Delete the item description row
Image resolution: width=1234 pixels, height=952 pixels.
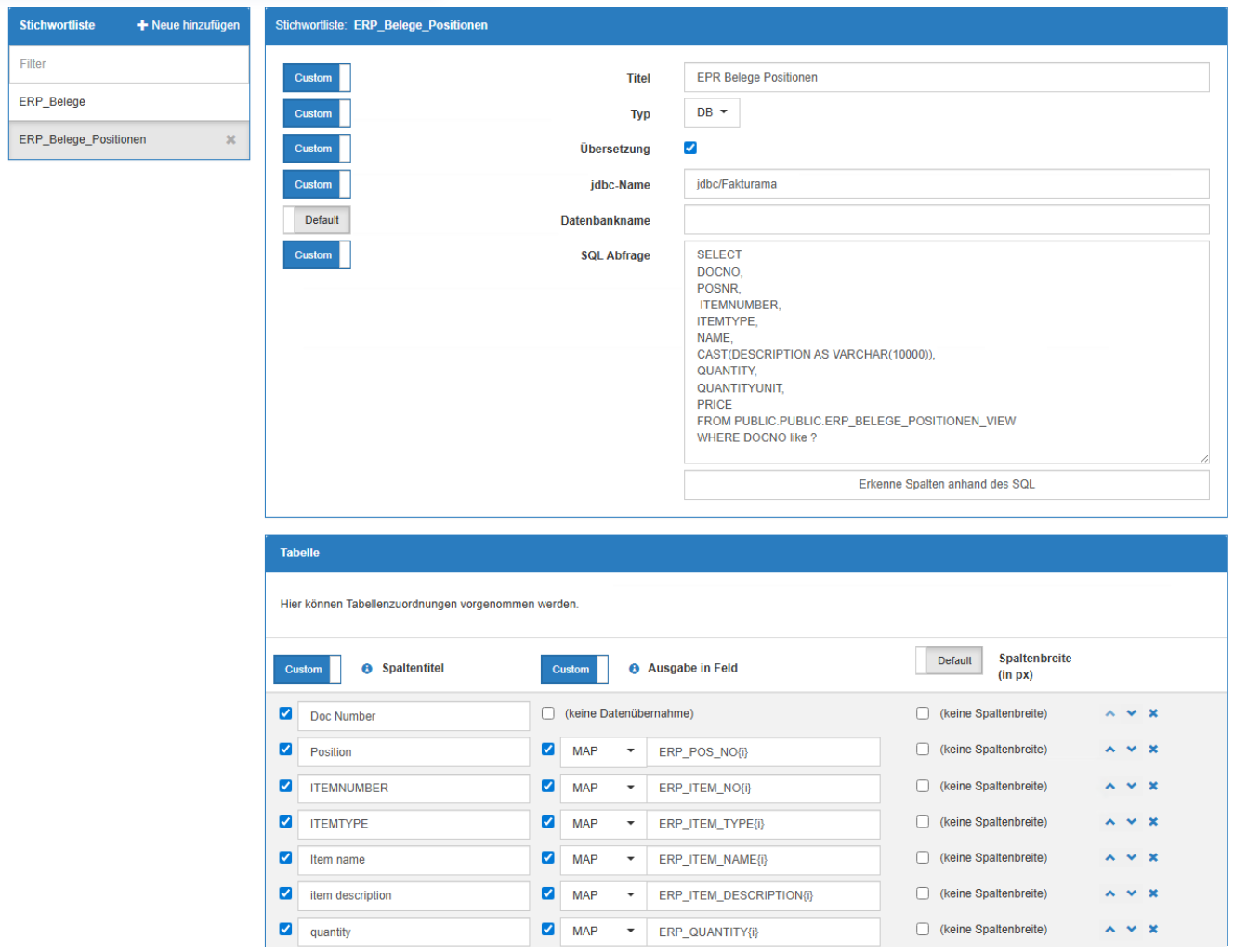(1153, 893)
